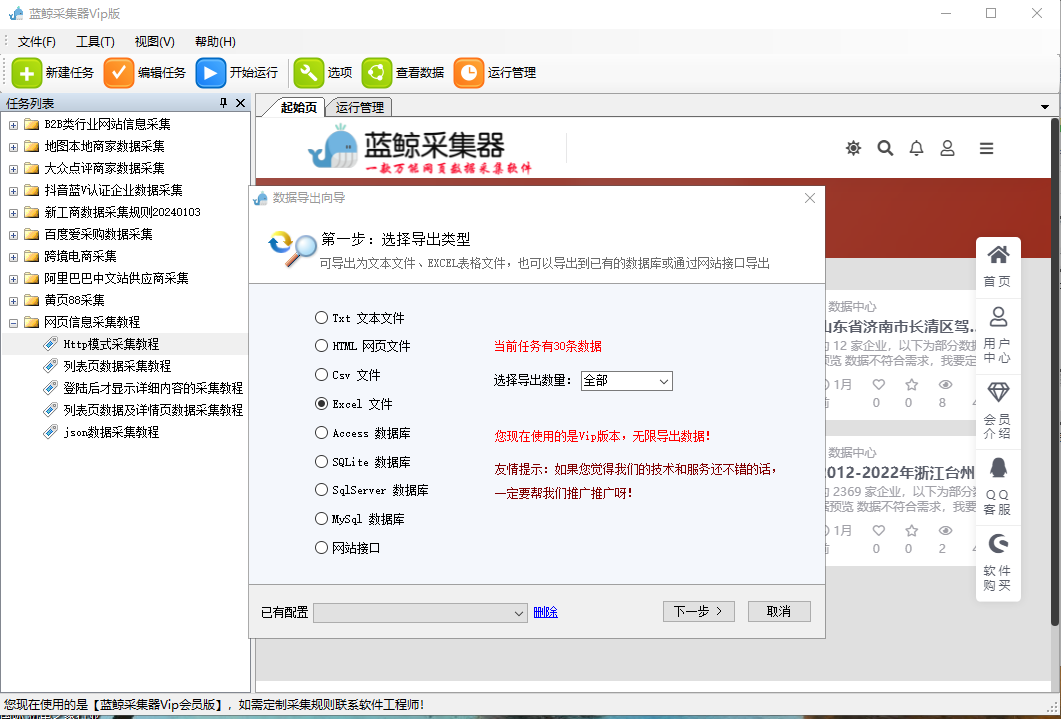Open the hamburger menu icon
The width and height of the screenshot is (1061, 719).
[987, 148]
